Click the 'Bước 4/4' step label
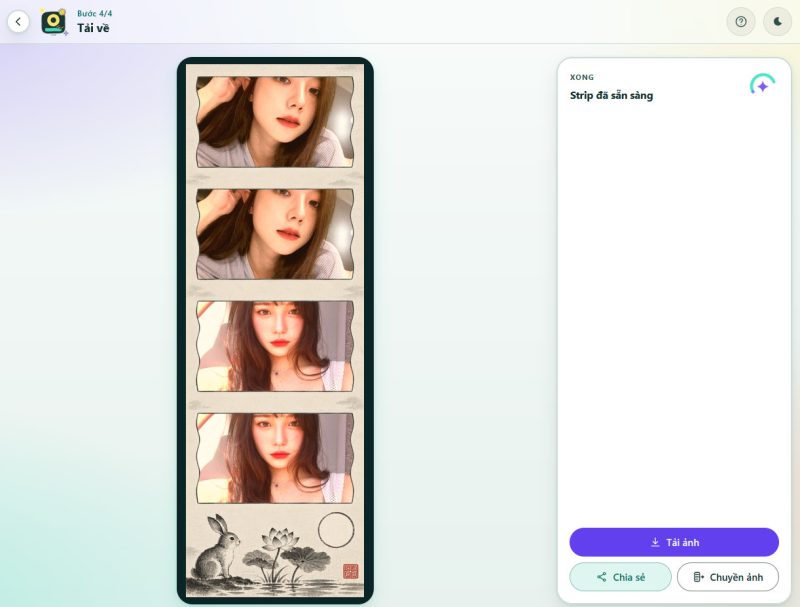 tap(94, 13)
